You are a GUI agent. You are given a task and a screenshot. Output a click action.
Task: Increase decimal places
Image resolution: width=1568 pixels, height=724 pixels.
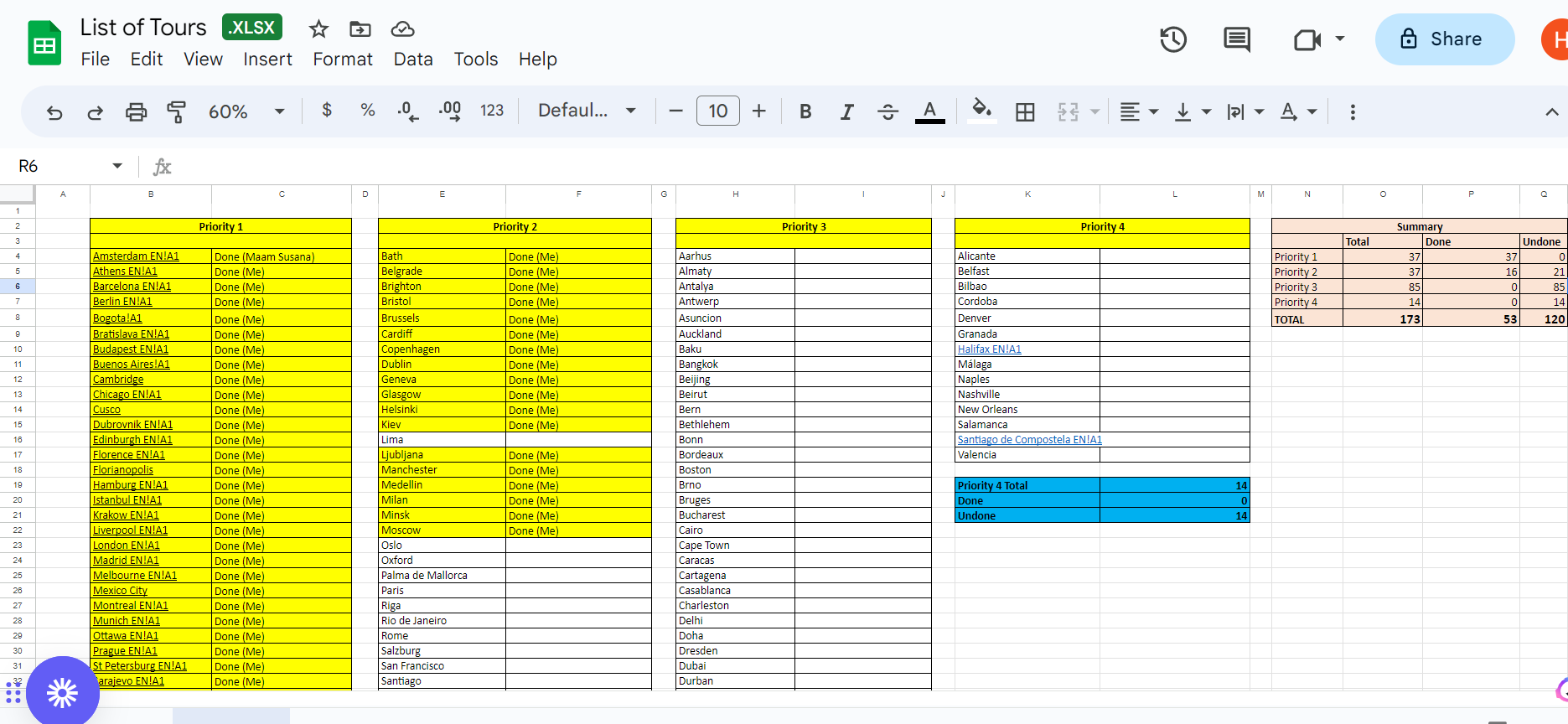[450, 111]
